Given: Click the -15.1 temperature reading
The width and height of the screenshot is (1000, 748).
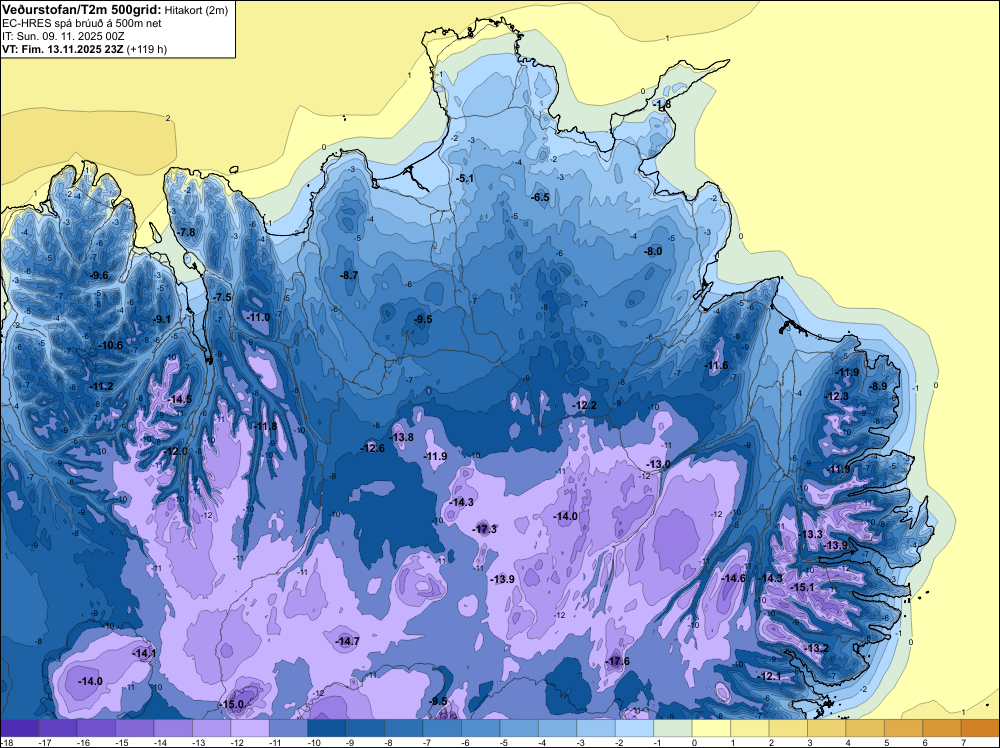Looking at the screenshot, I should click(802, 587).
